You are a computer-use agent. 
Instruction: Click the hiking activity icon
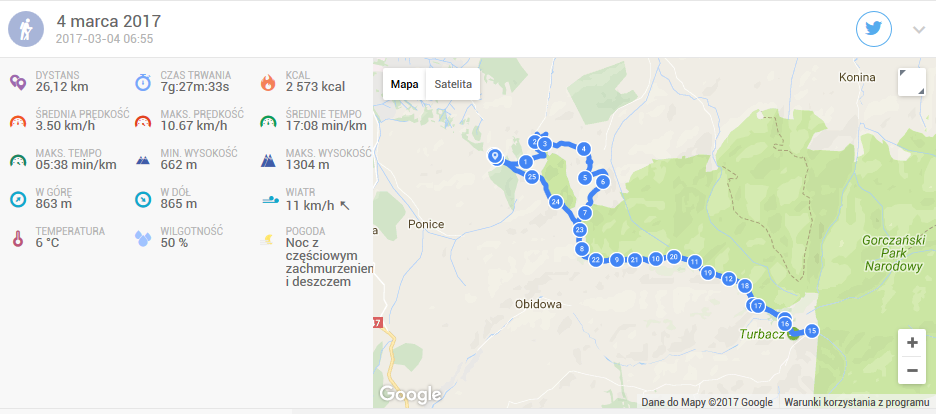click(x=26, y=29)
